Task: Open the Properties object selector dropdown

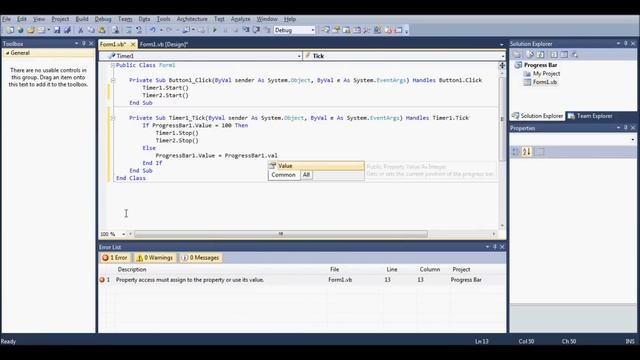Action: tap(632, 140)
